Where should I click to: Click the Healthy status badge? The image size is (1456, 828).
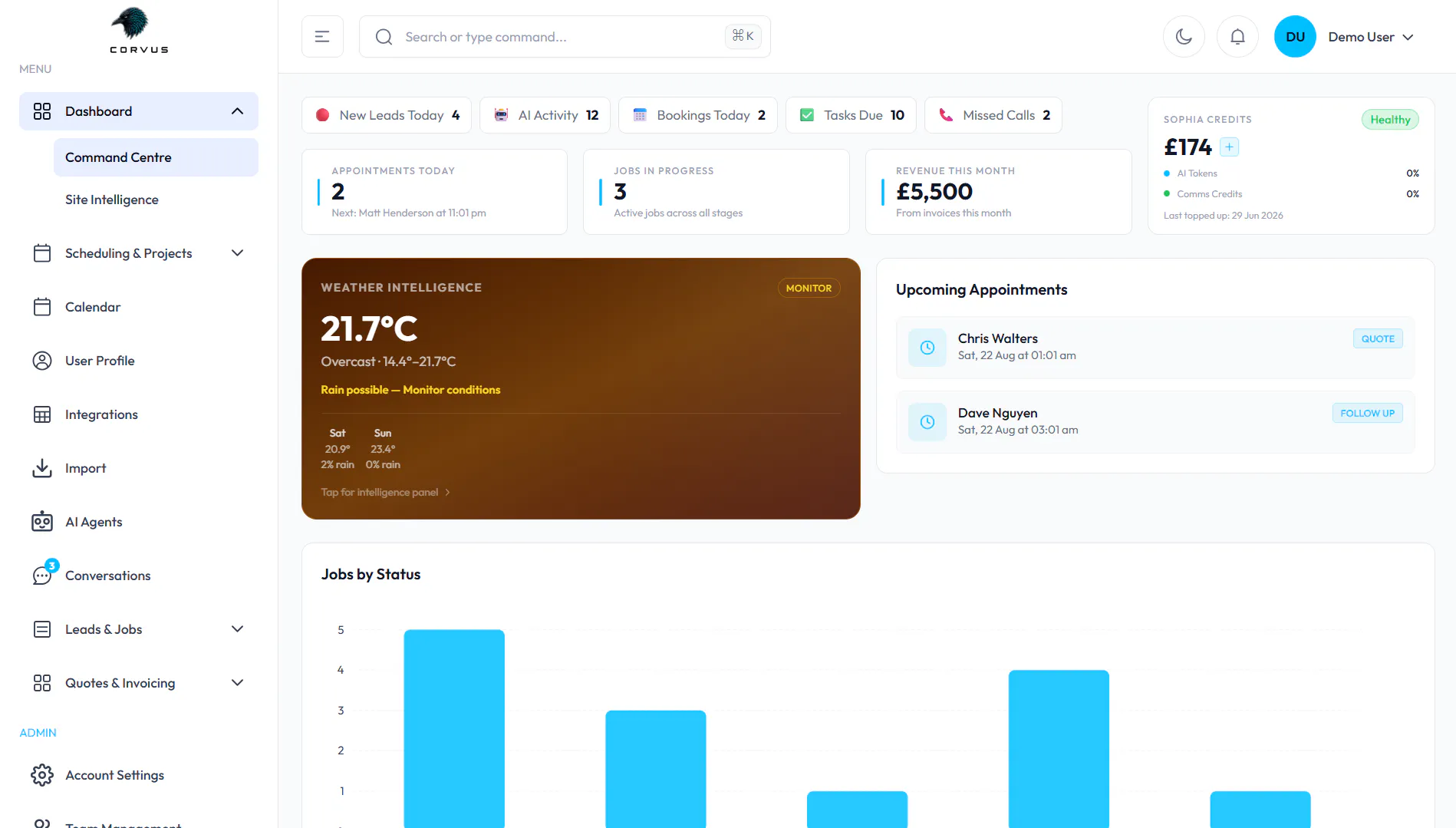click(x=1390, y=120)
